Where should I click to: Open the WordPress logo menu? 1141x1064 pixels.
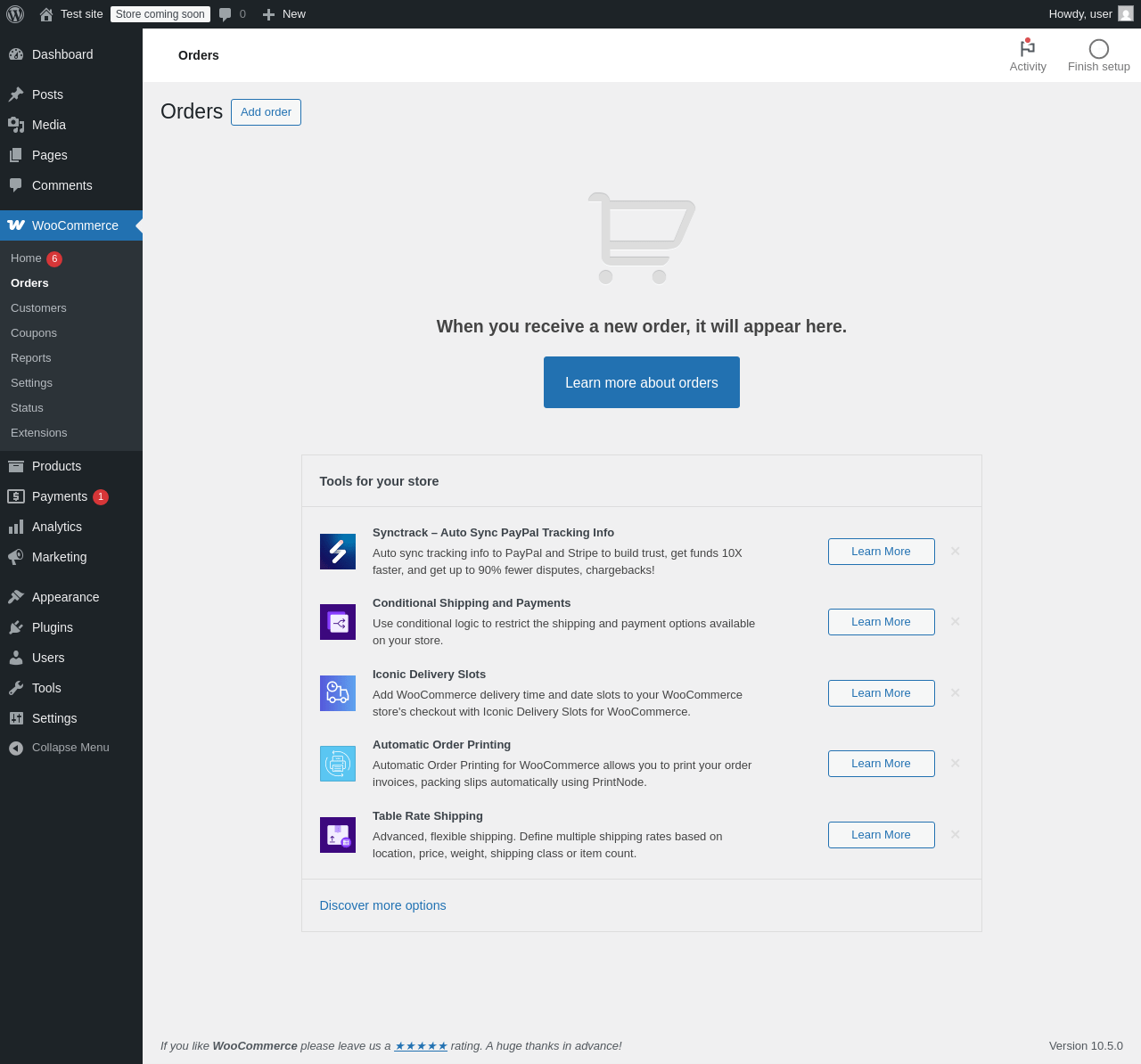click(x=15, y=14)
